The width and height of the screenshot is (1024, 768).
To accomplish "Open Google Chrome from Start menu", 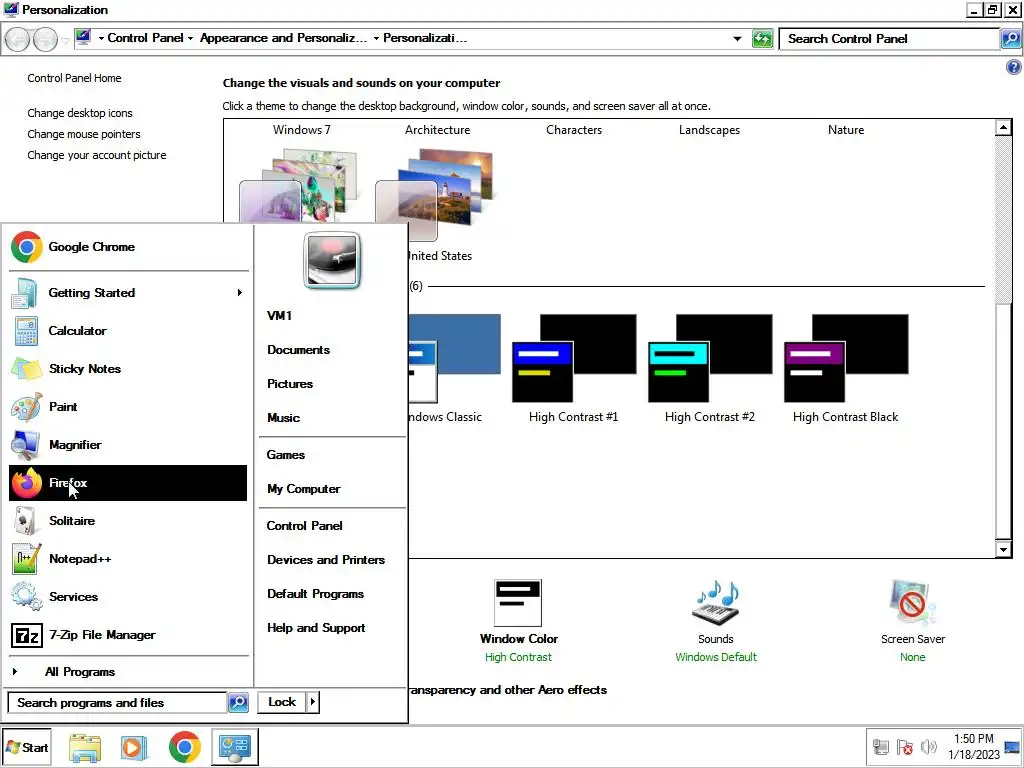I will [x=128, y=247].
